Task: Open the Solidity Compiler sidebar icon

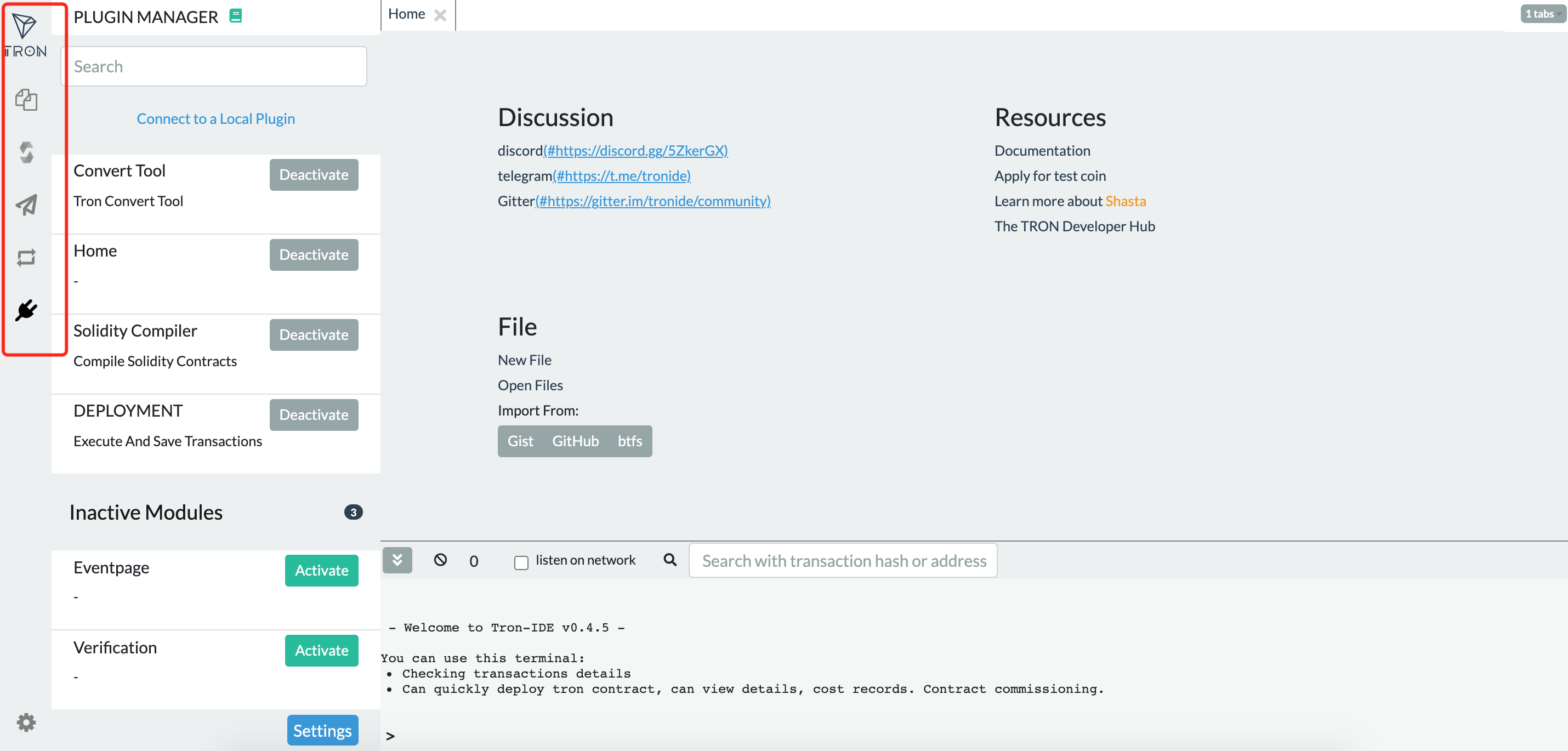Action: point(26,152)
